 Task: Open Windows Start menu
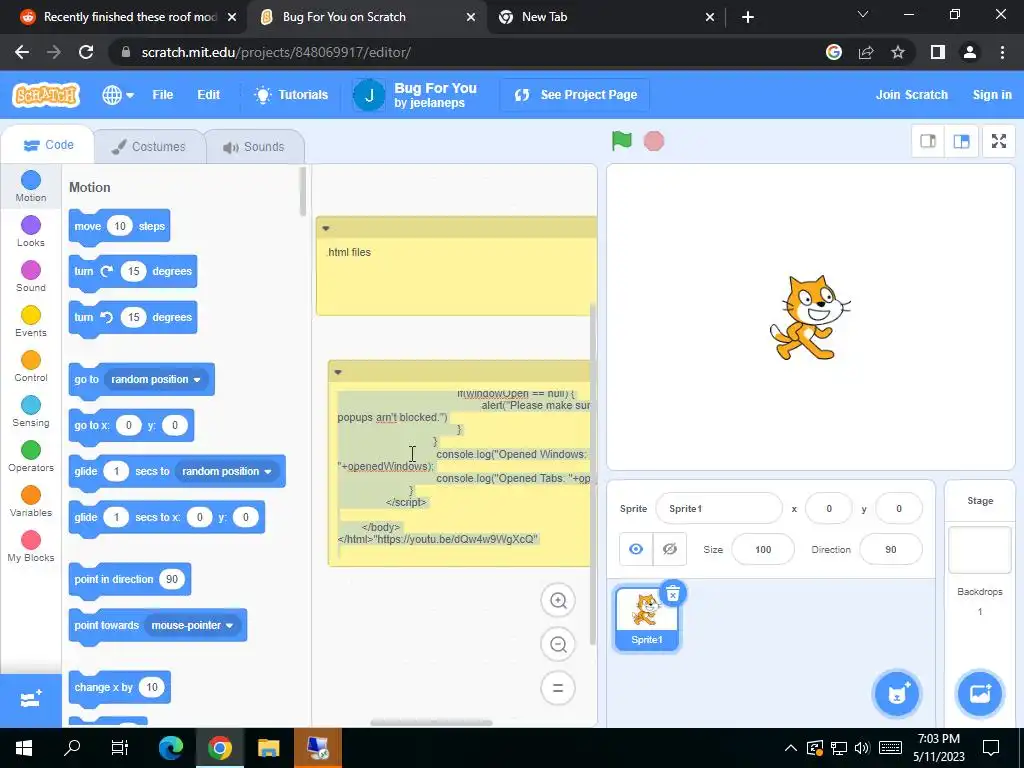pos(24,748)
